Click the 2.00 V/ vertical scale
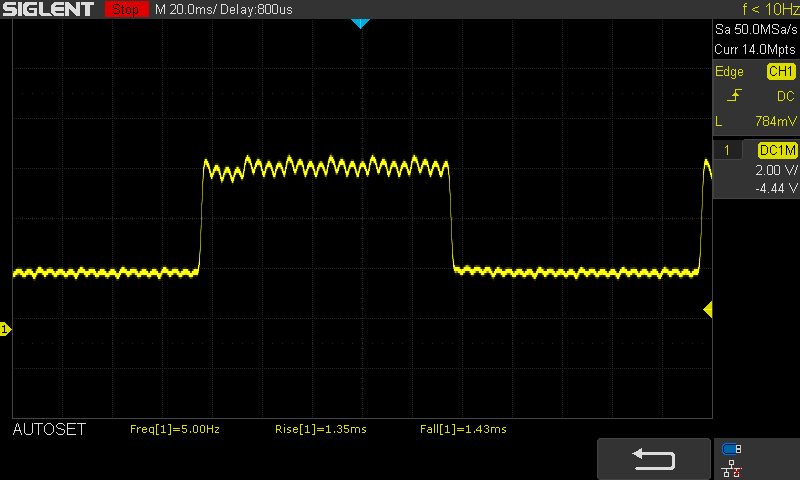Image resolution: width=800 pixels, height=480 pixels. tap(776, 170)
